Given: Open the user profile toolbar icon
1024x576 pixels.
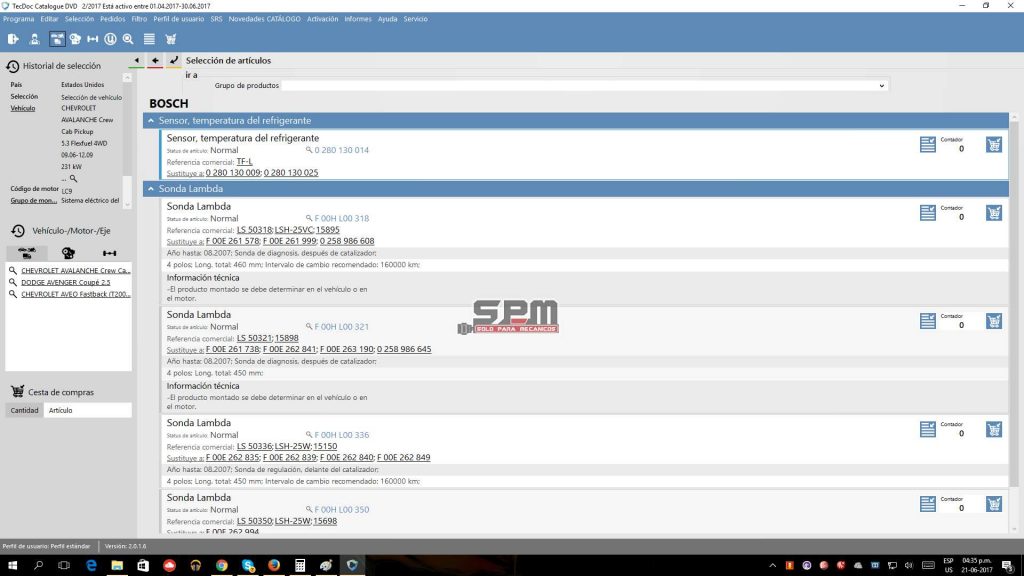Looking at the screenshot, I should click(x=35, y=39).
